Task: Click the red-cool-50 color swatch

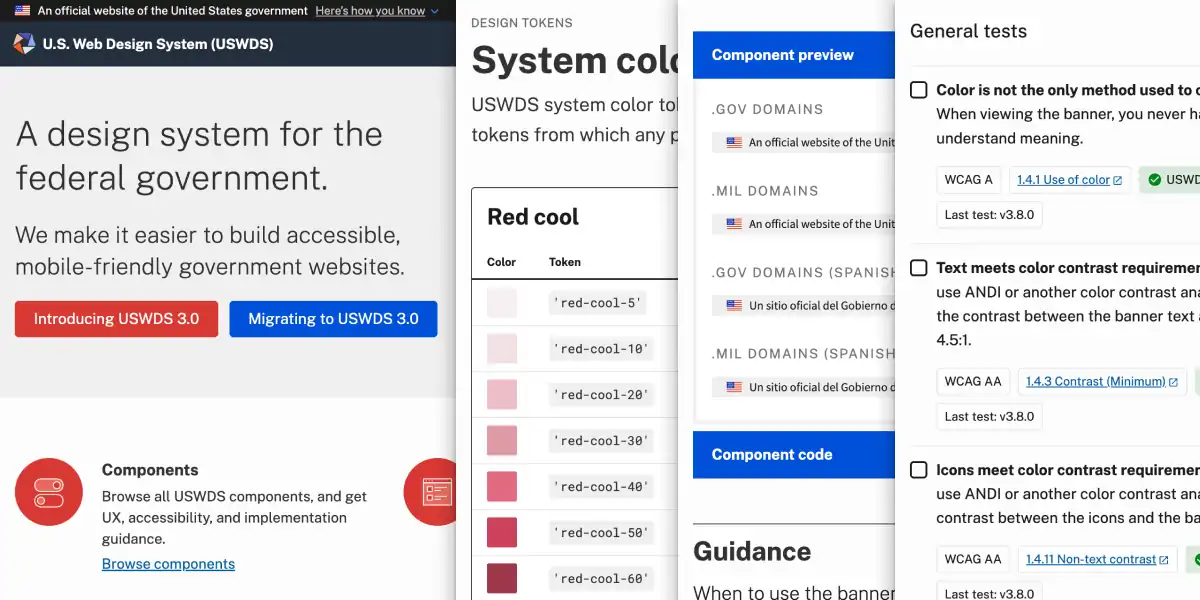Action: tap(502, 533)
